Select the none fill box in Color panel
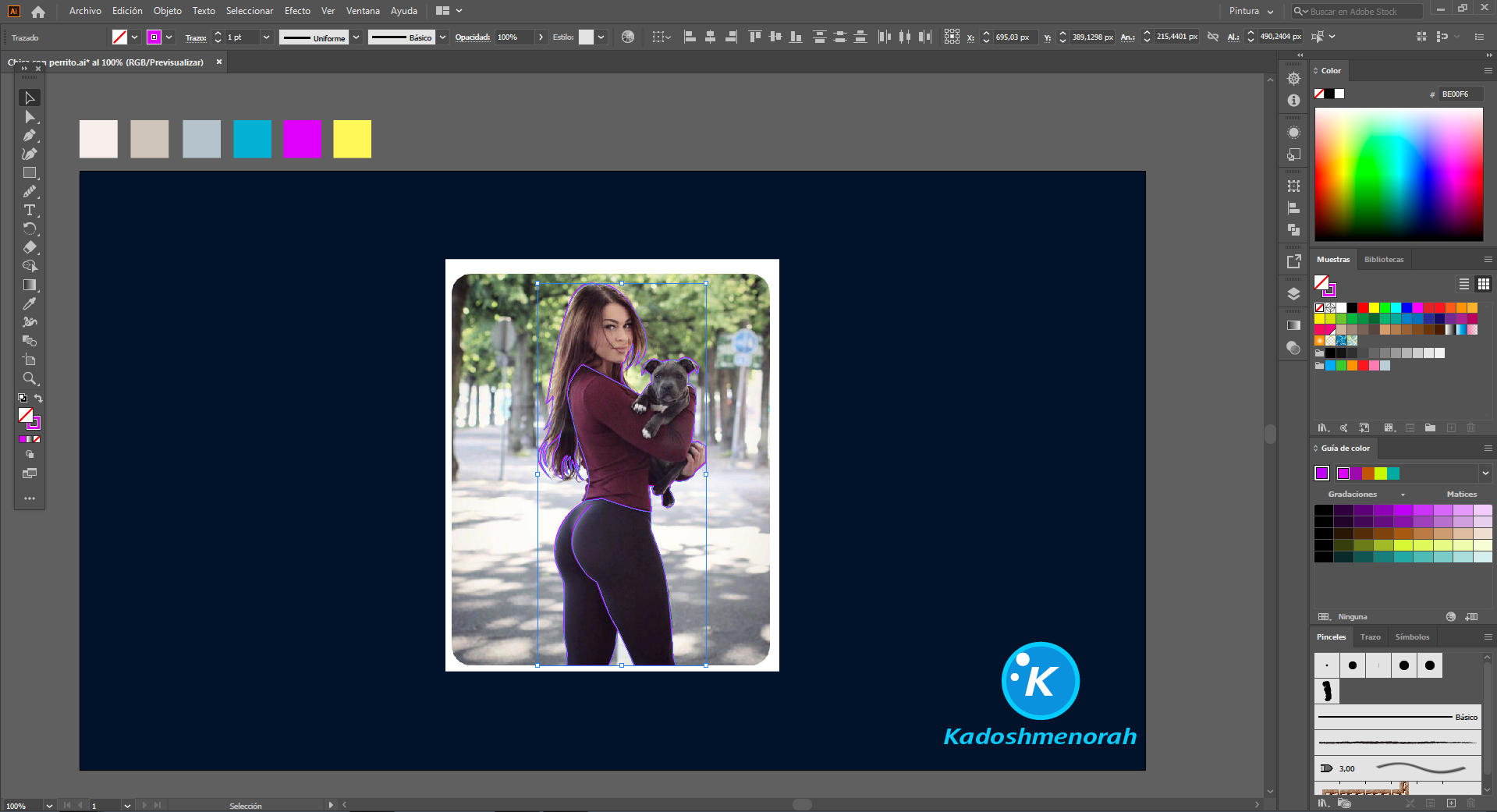Viewport: 1497px width, 812px height. (x=1319, y=94)
